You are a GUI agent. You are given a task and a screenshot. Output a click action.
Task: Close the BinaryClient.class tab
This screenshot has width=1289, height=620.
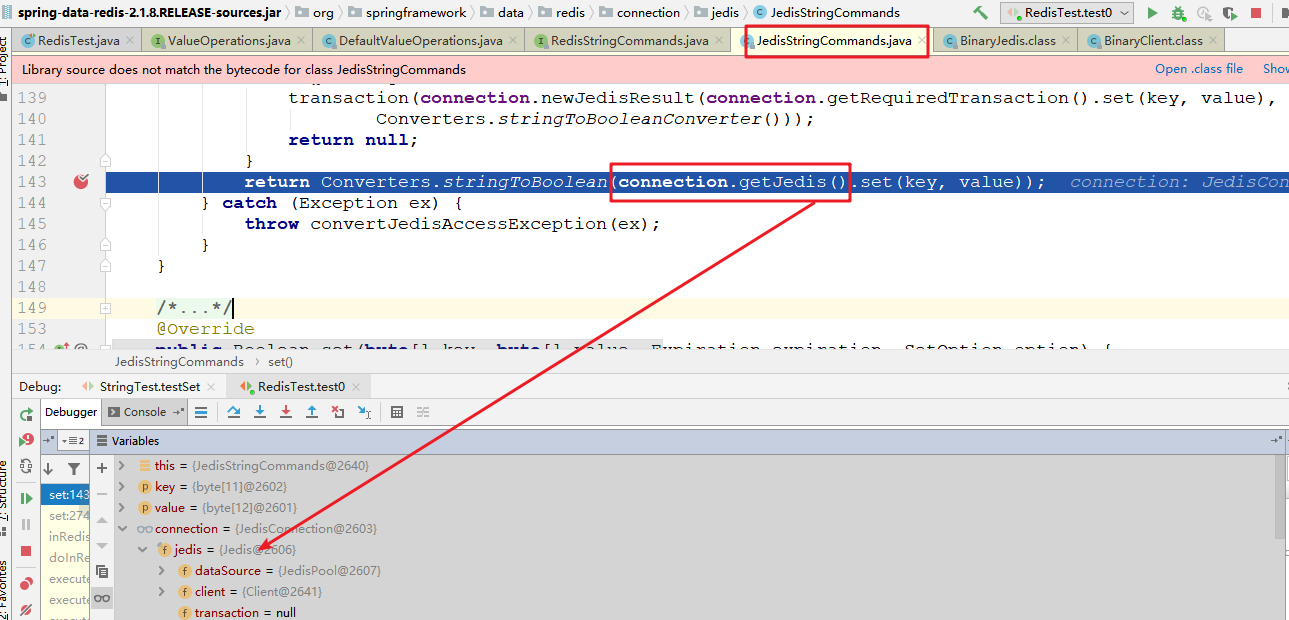click(1213, 41)
